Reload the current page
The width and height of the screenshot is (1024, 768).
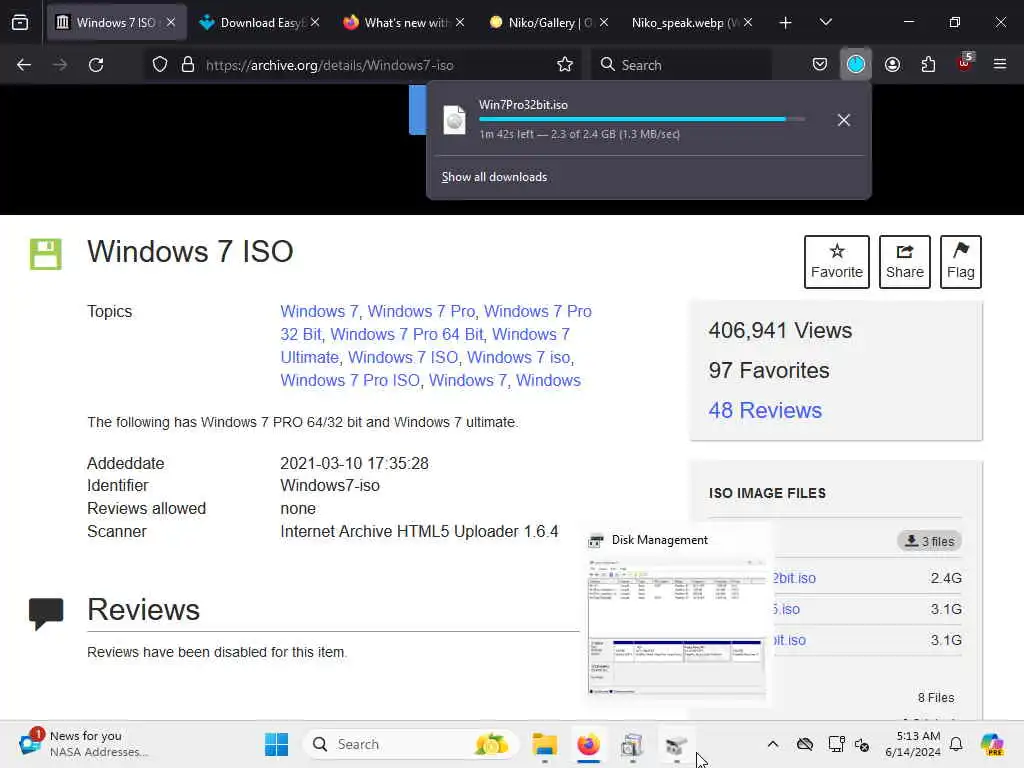click(x=96, y=65)
